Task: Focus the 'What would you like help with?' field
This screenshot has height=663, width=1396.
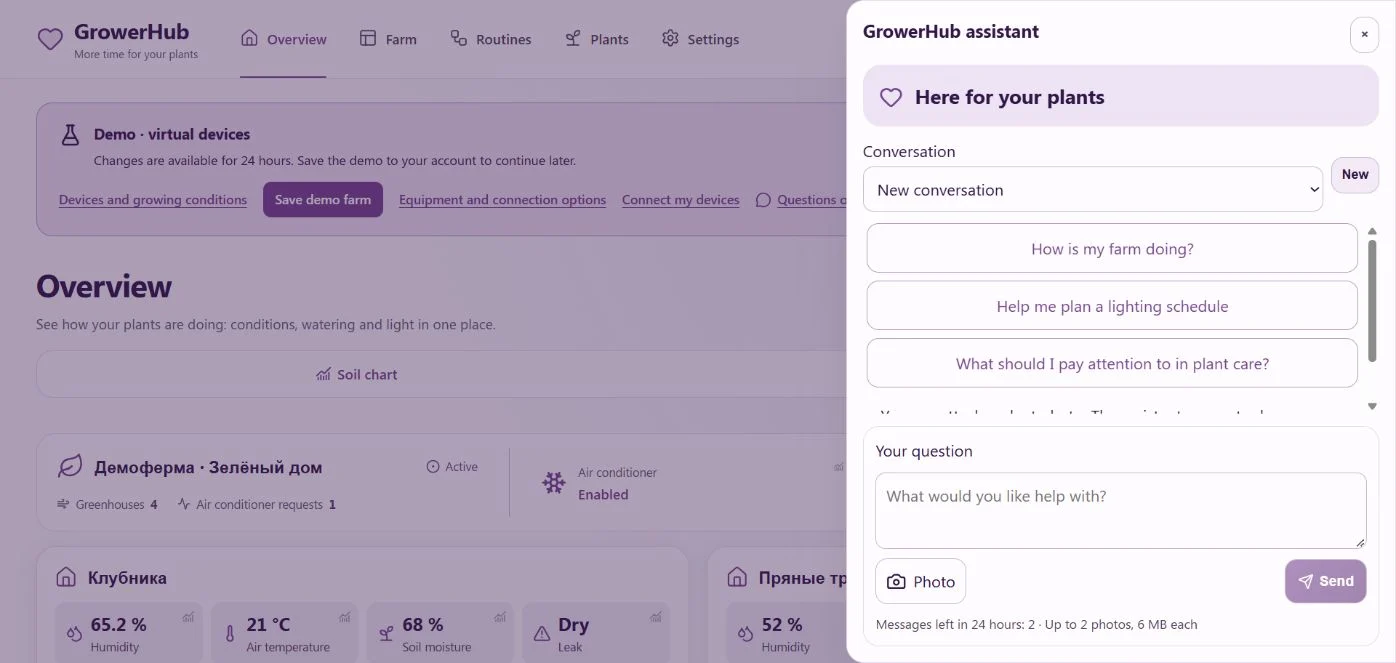Action: pyautogui.click(x=1121, y=510)
